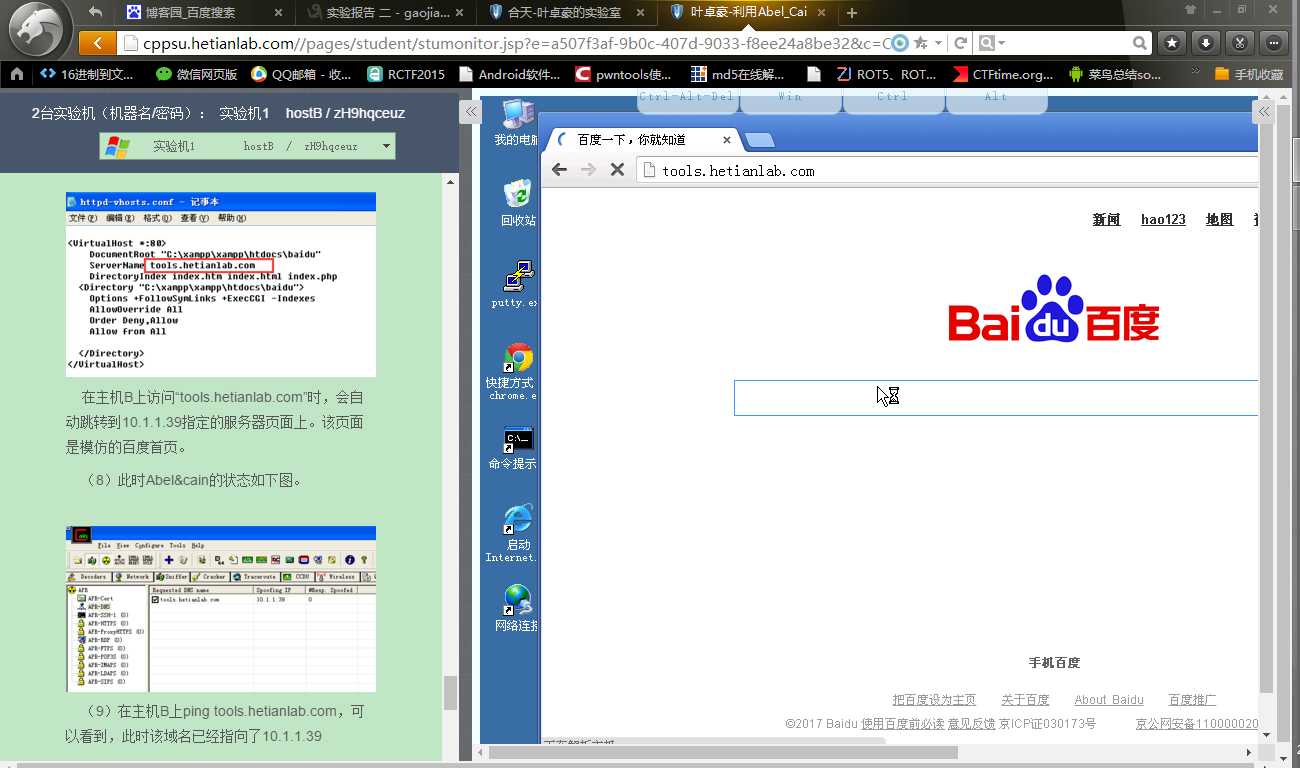1300x768 pixels.
Task: Click the 地图 link
Action: click(1219, 220)
